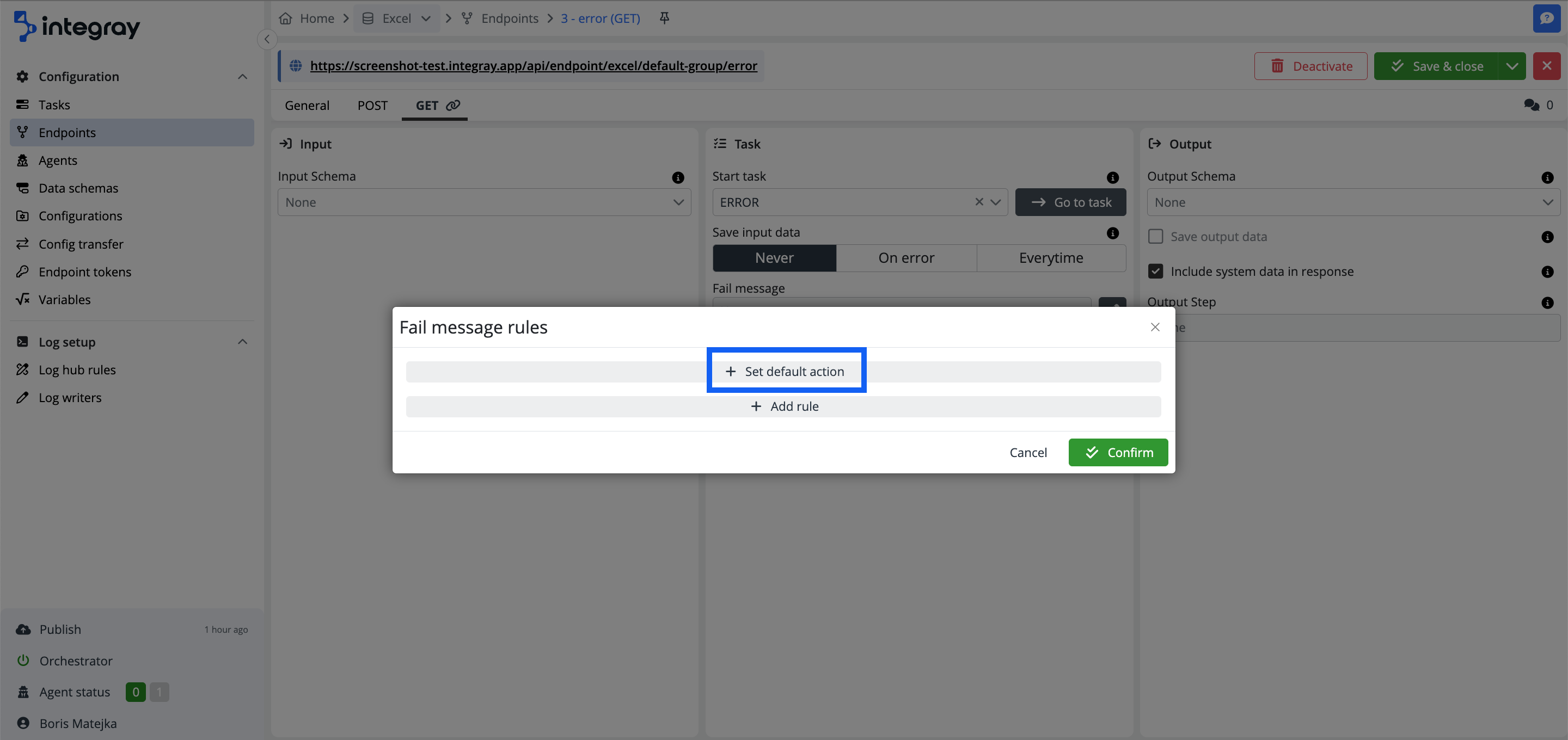The width and height of the screenshot is (1568, 740).
Task: Clear the ERROR start task selection
Action: click(979, 202)
